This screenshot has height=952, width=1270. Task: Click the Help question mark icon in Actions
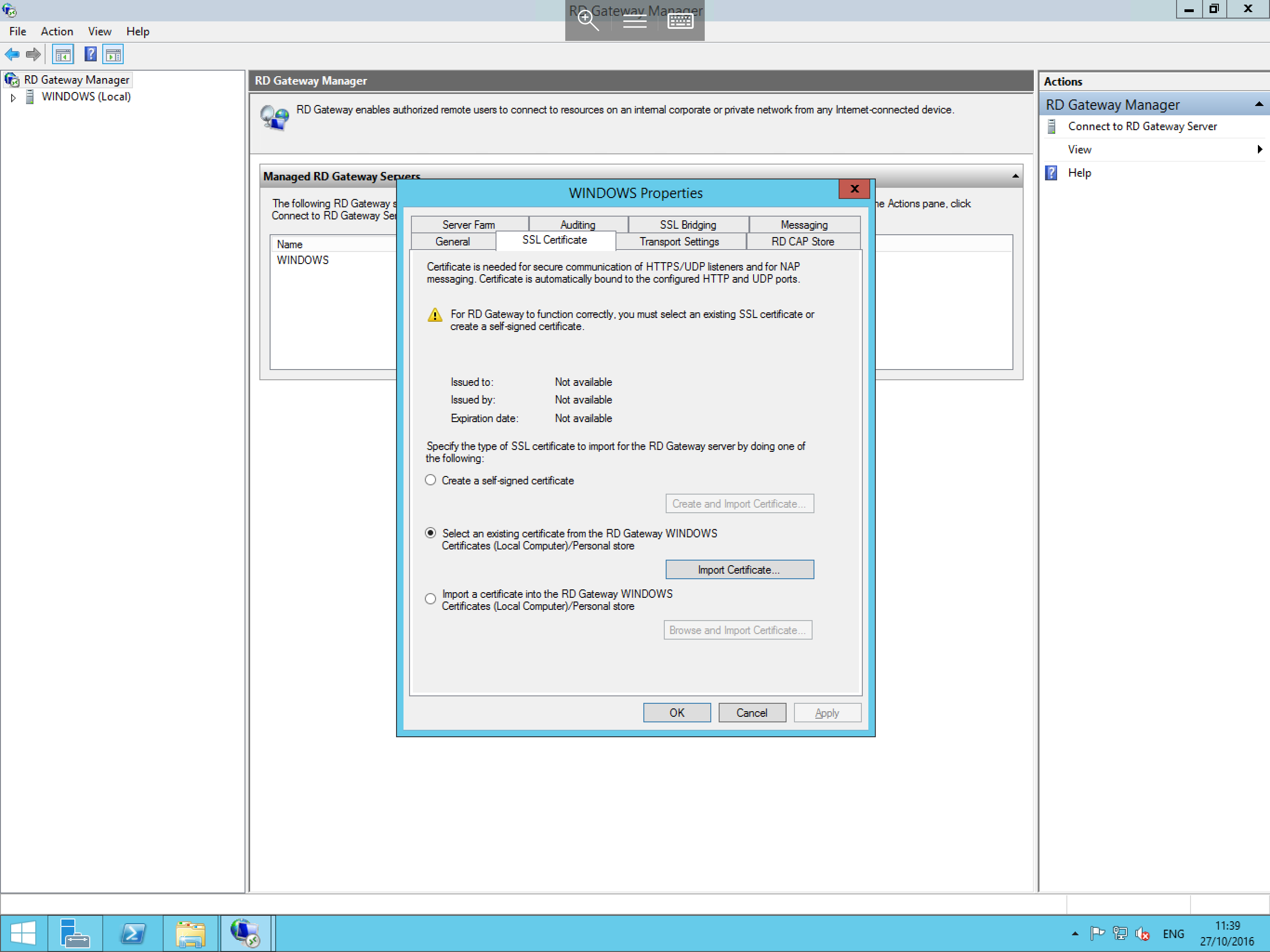click(x=1051, y=173)
